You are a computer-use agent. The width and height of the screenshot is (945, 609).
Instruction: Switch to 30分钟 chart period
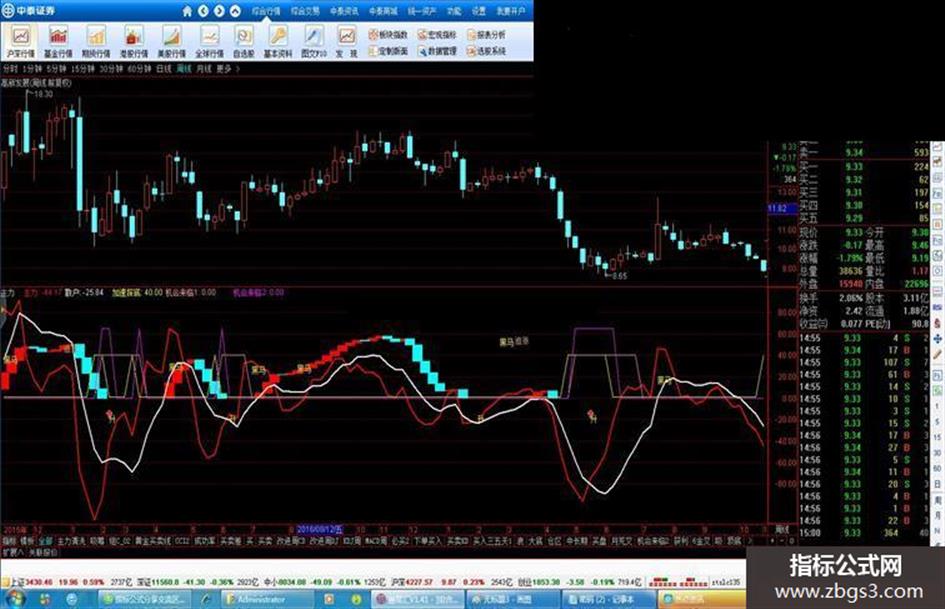111,69
